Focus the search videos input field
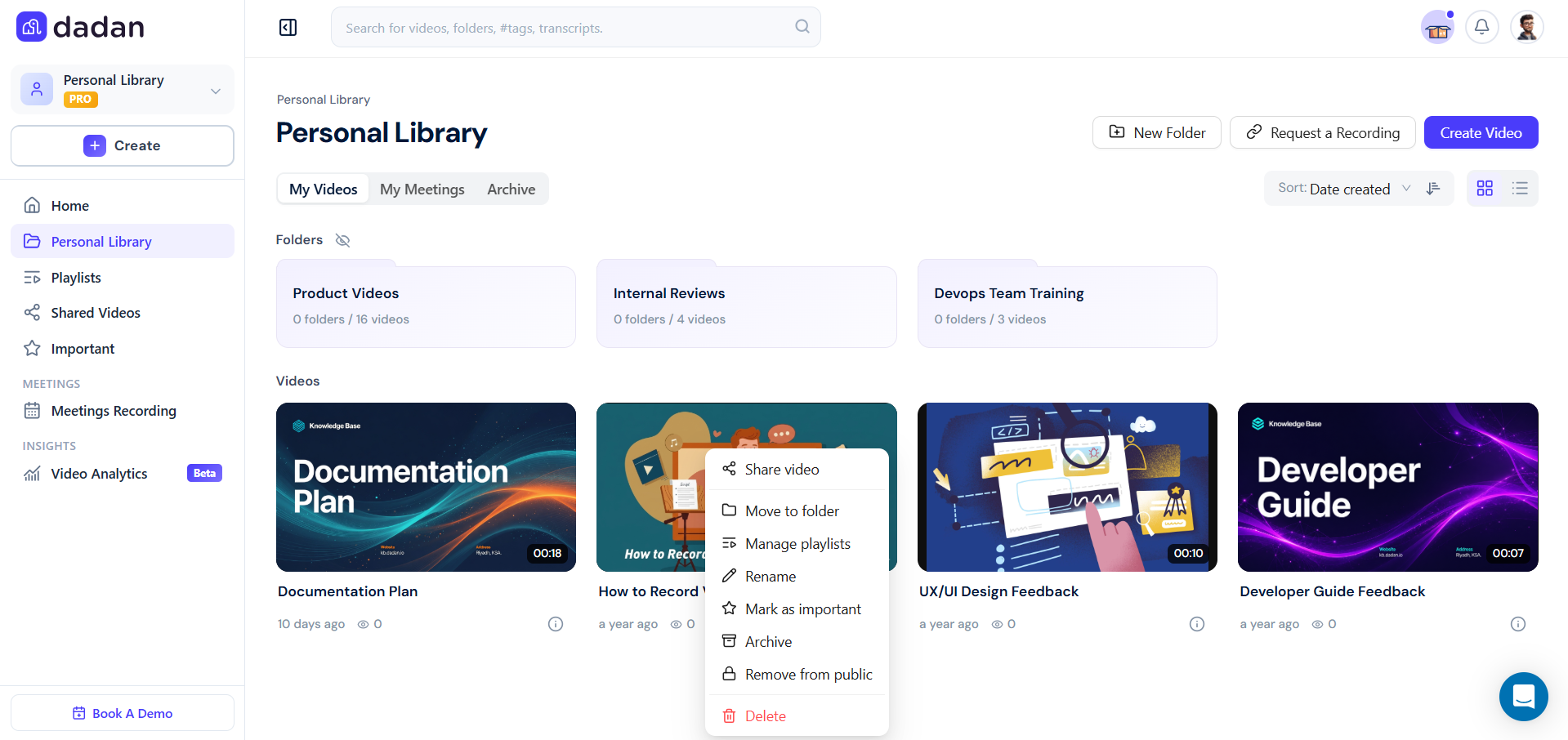1568x740 pixels. [576, 28]
